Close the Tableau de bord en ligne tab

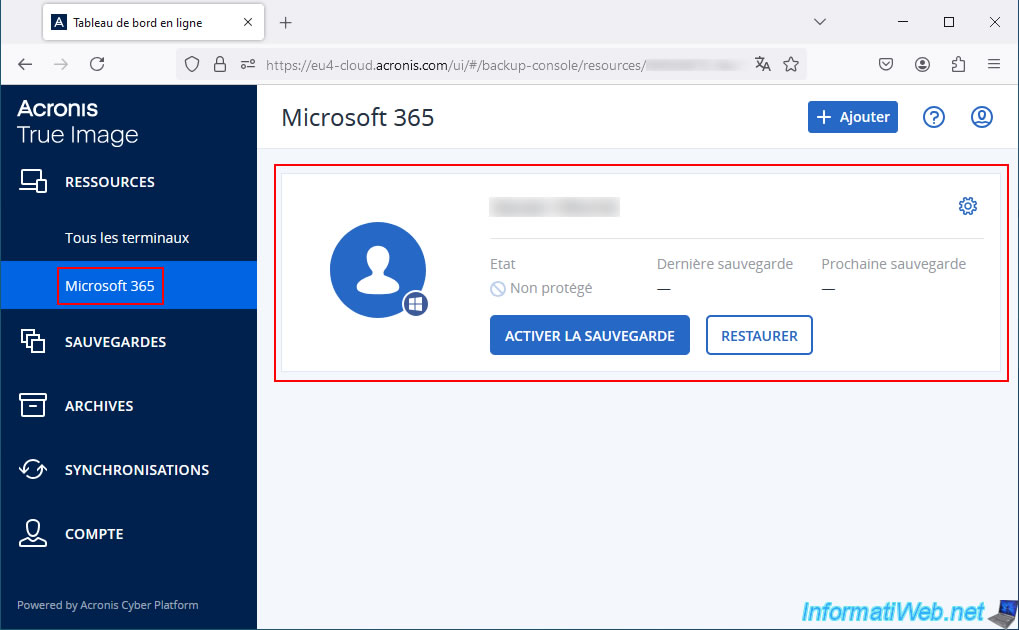(248, 22)
